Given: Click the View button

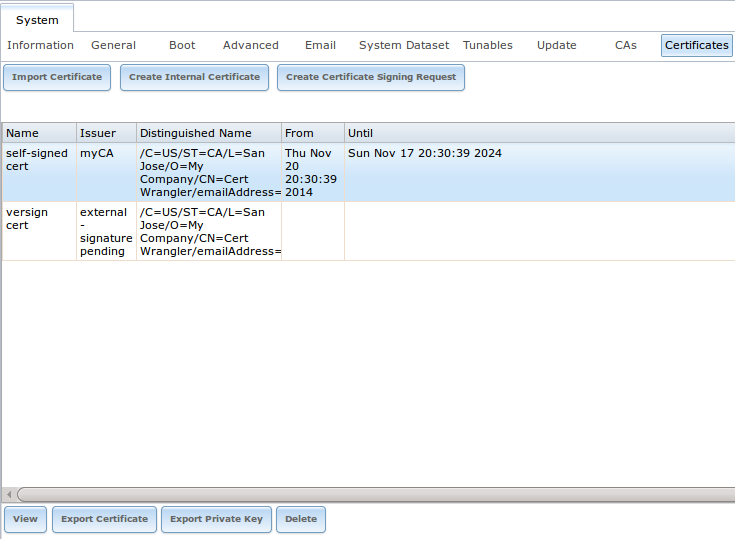Looking at the screenshot, I should tap(25, 519).
